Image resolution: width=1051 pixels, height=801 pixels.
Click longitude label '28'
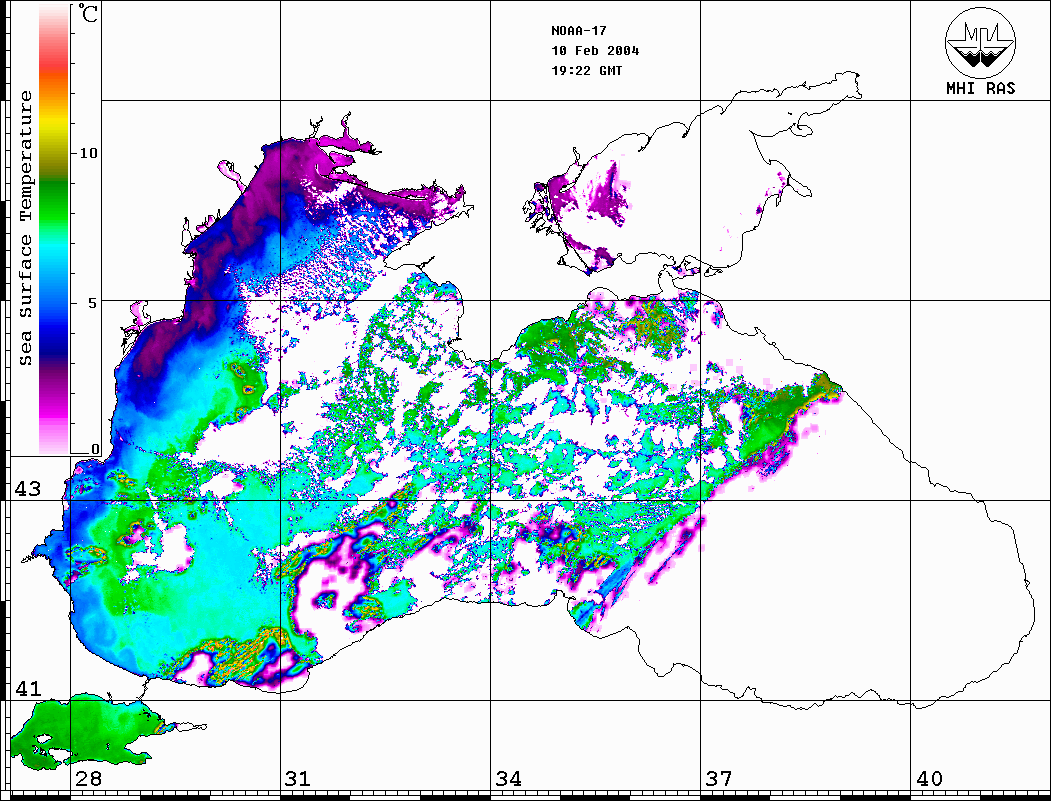[88, 778]
